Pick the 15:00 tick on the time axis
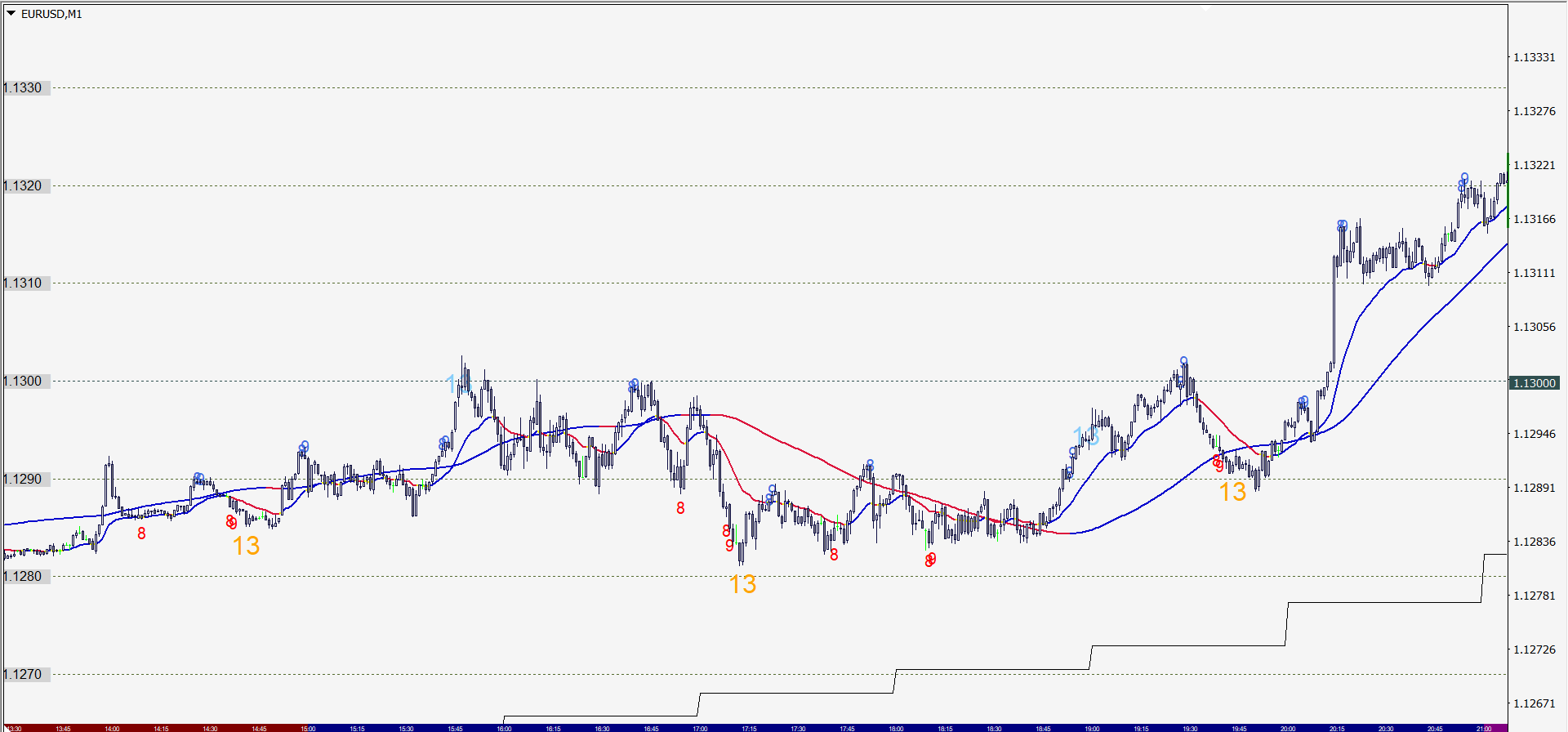Viewport: 1568px width, 732px height. click(308, 728)
